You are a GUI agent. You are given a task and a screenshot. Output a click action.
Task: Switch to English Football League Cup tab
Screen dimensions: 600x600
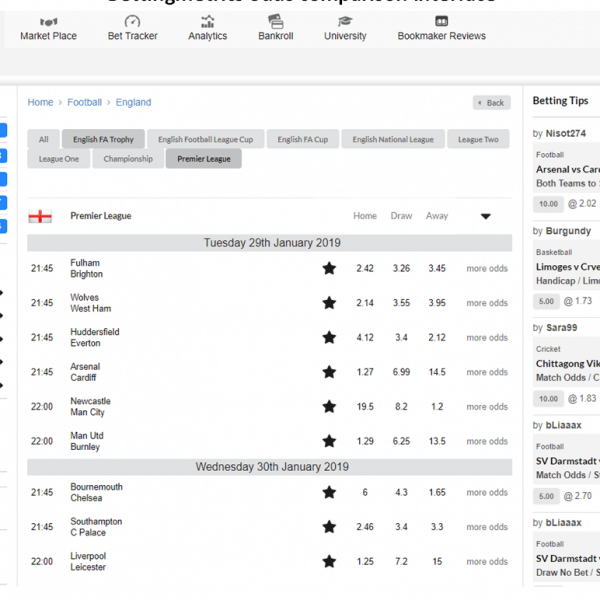tap(205, 139)
